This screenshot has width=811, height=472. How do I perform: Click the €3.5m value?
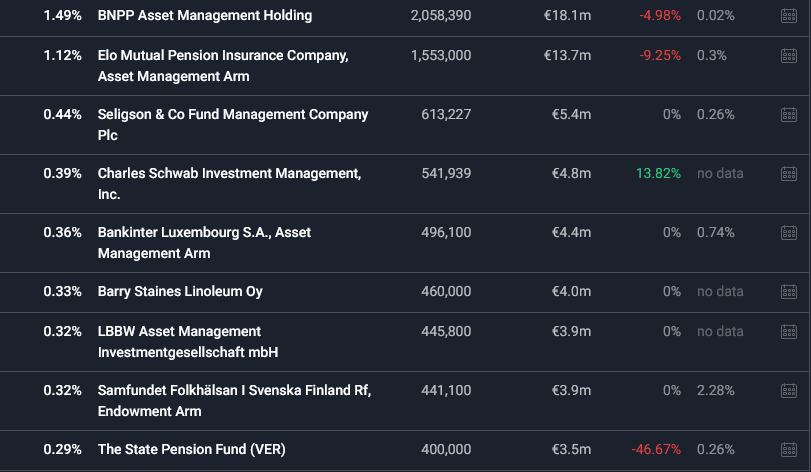click(571, 449)
